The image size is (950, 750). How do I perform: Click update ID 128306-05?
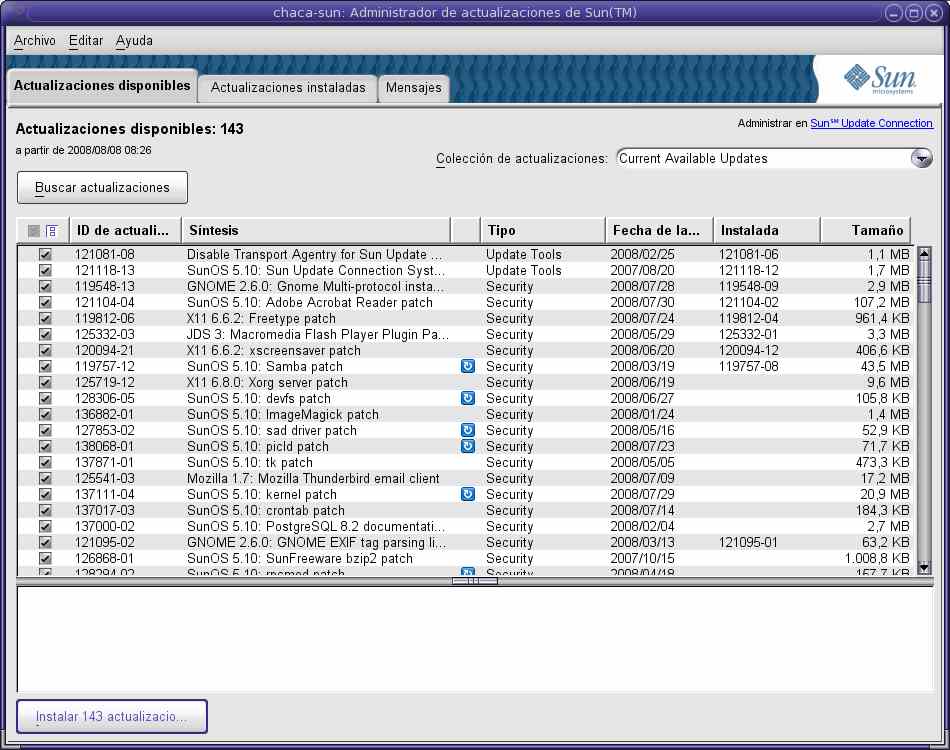(105, 398)
